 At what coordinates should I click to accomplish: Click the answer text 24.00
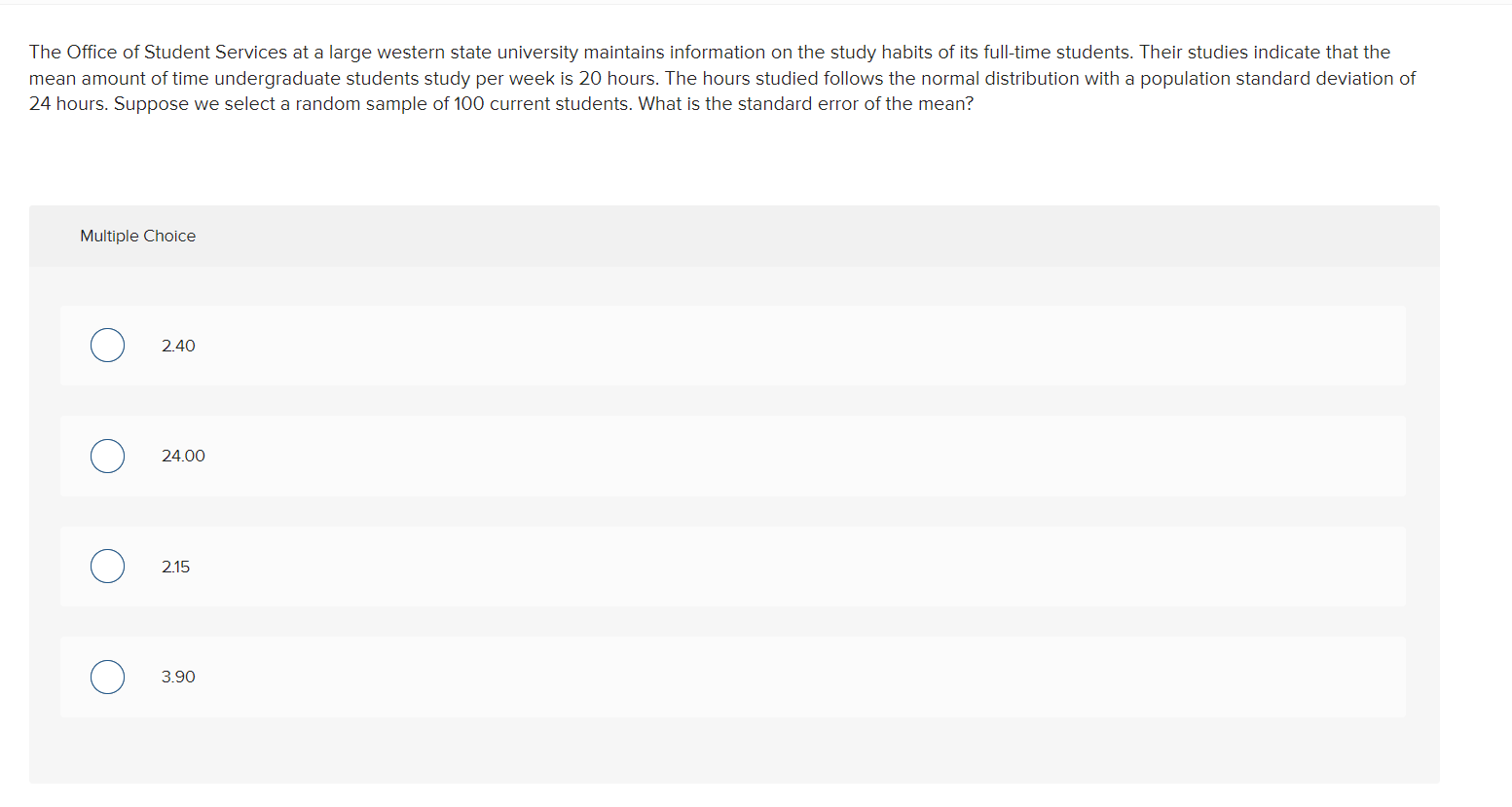[183, 456]
